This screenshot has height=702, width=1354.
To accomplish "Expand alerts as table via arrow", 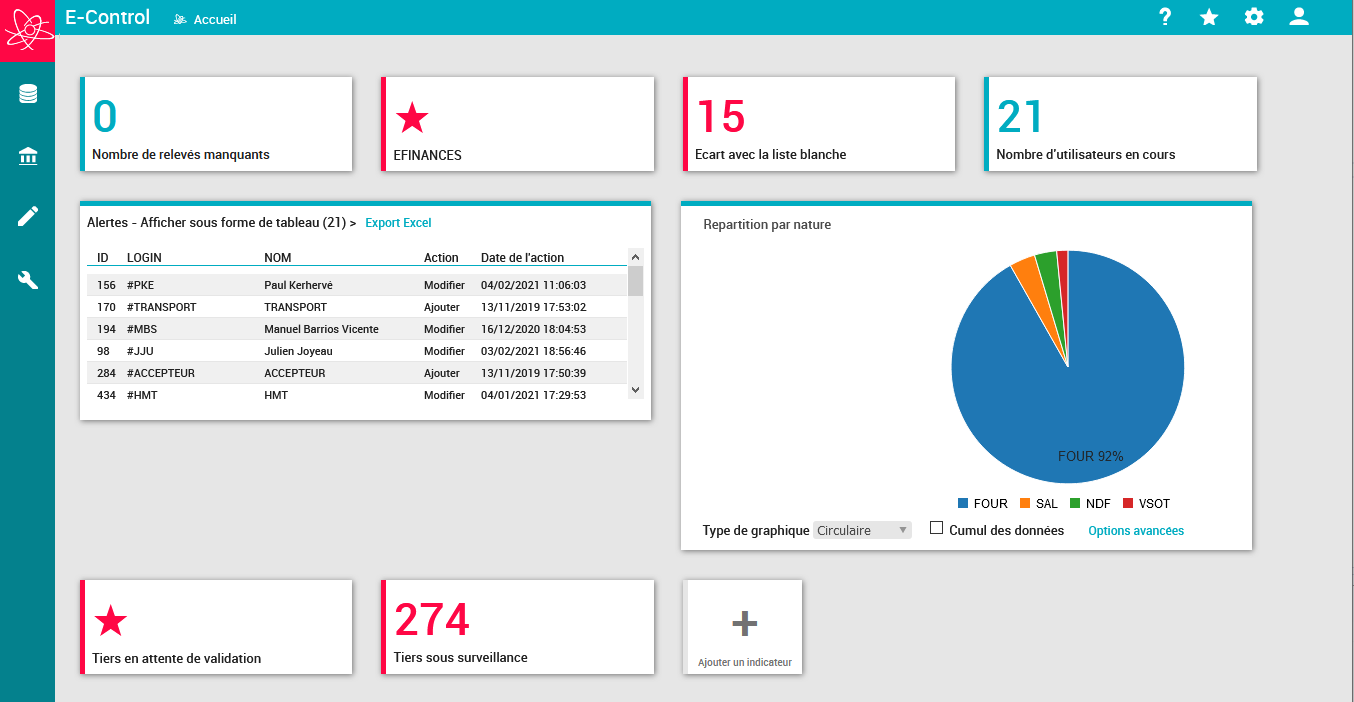I will (352, 223).
